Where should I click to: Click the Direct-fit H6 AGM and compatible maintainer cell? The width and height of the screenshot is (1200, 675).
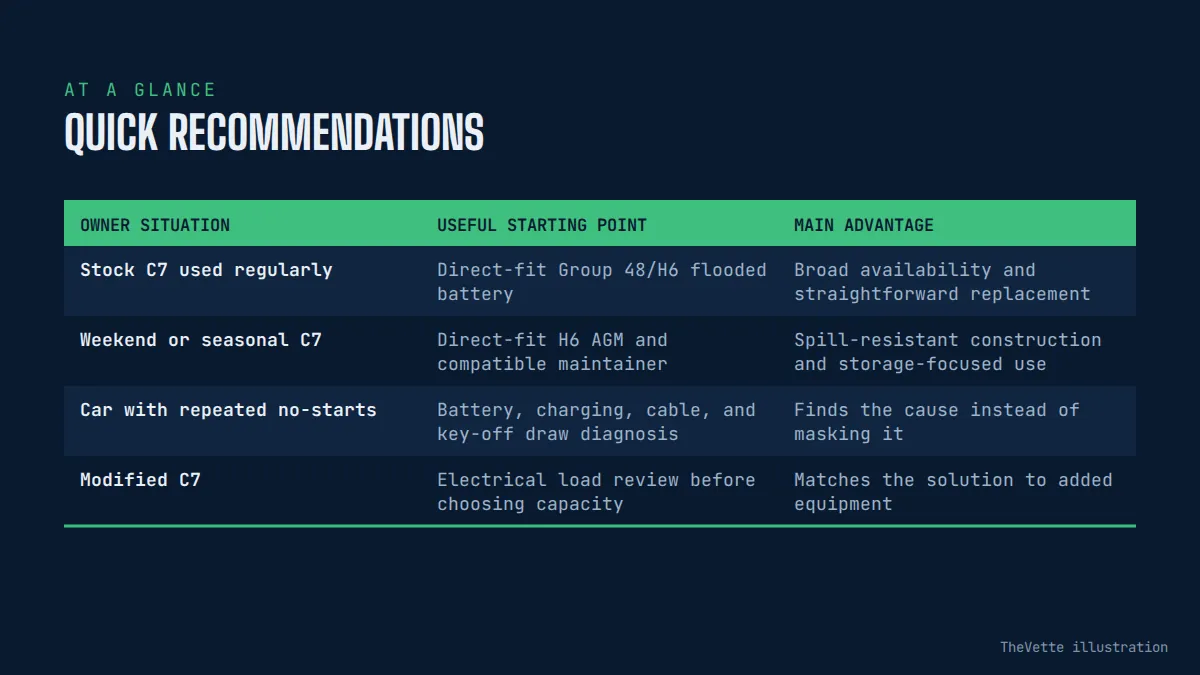[x=552, y=352]
